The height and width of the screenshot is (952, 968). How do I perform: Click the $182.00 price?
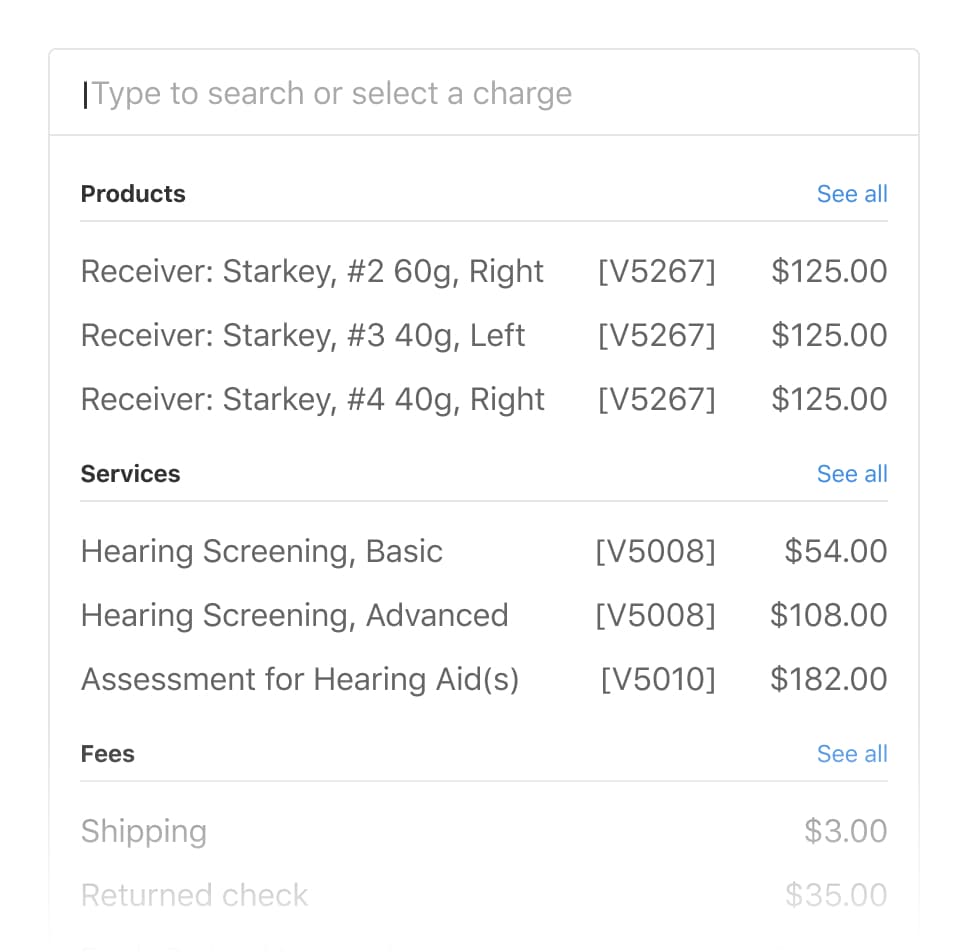[829, 680]
